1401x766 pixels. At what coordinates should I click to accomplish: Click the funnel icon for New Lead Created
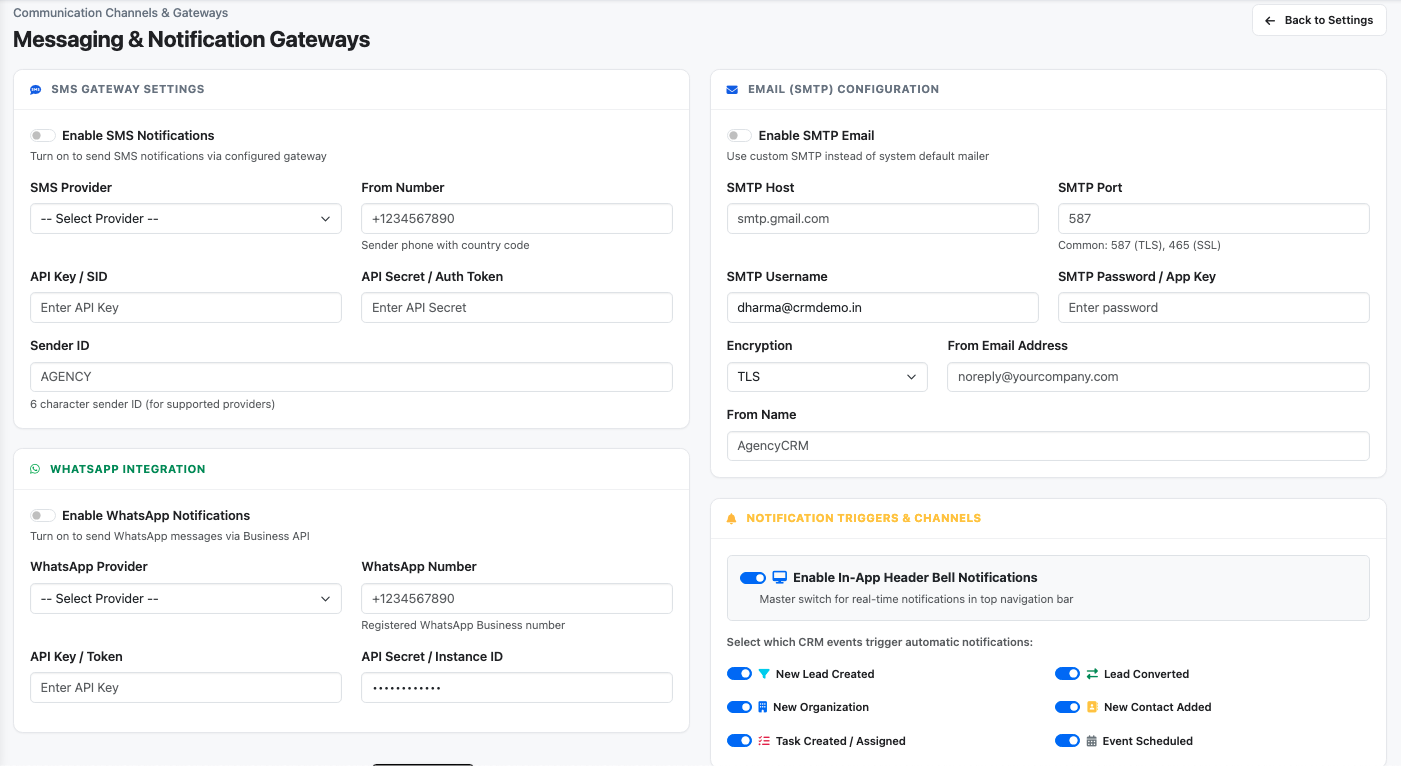764,674
